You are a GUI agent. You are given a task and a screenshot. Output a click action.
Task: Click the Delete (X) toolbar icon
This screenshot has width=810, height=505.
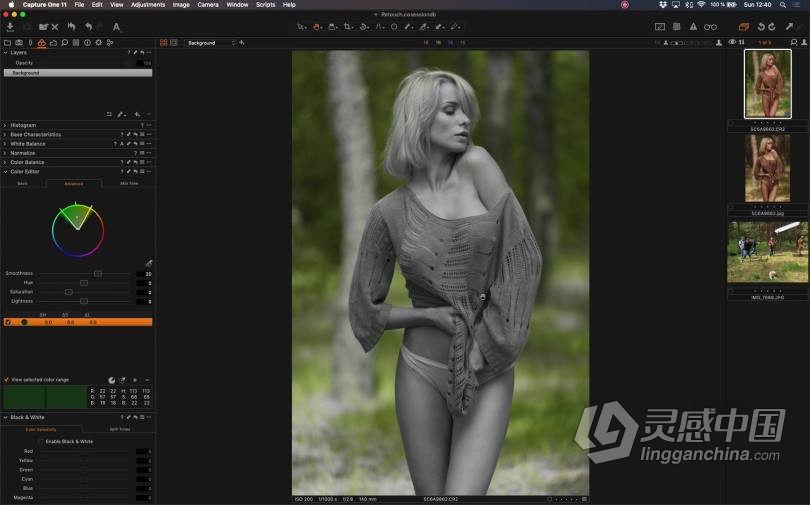click(x=55, y=27)
